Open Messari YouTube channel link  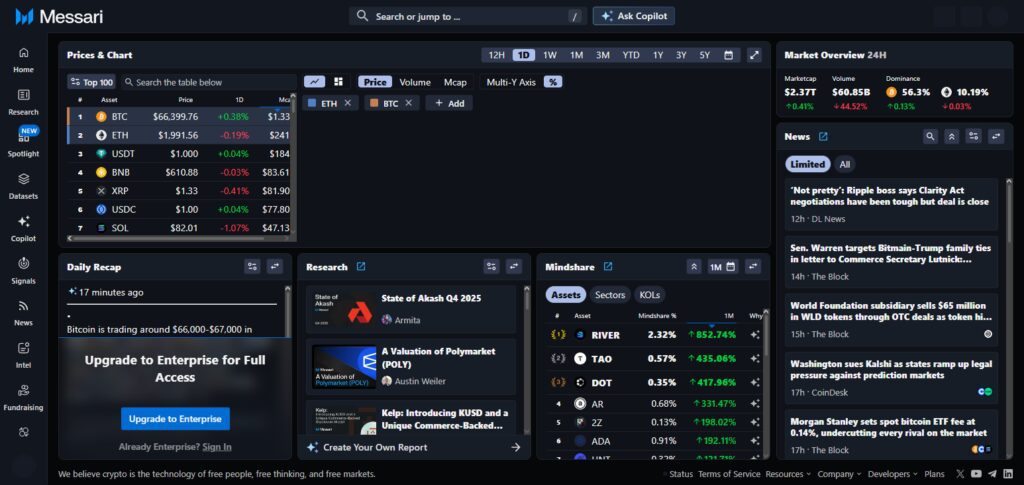pyautogui.click(x=976, y=474)
